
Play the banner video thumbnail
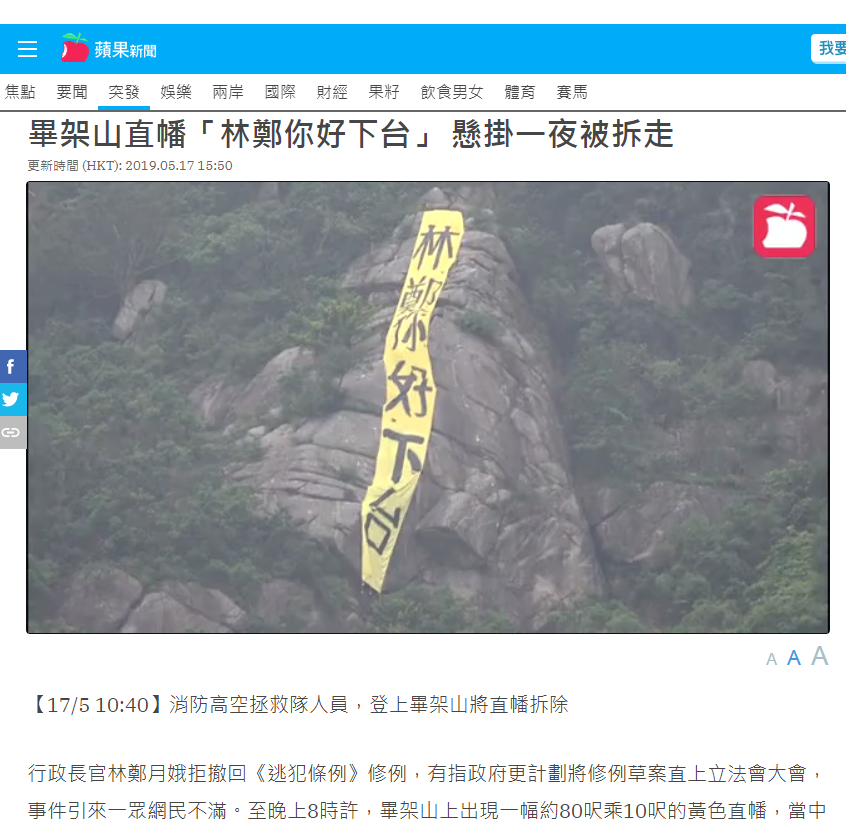point(428,407)
